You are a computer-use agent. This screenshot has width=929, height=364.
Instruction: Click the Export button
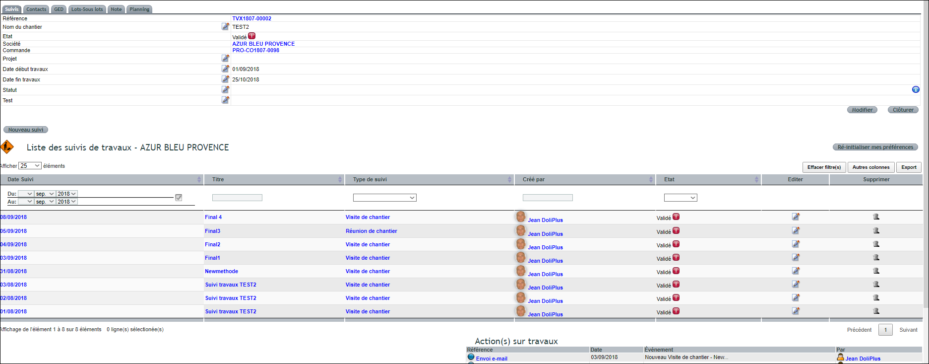click(909, 167)
